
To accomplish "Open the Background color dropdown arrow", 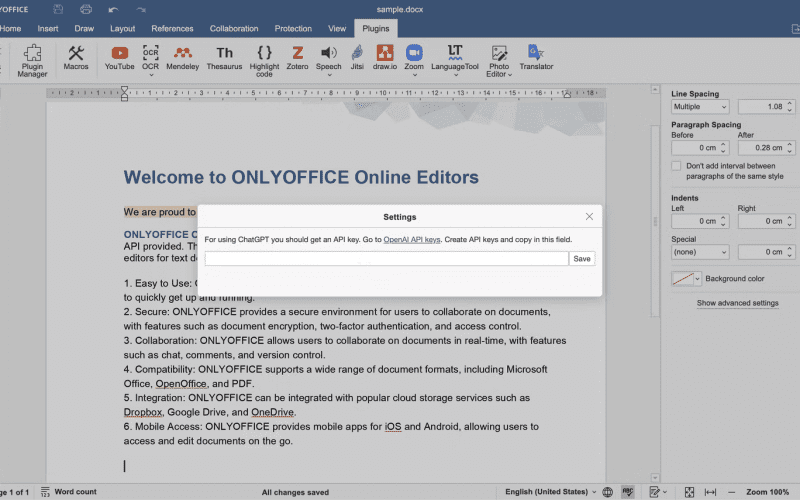I will pyautogui.click(x=697, y=279).
